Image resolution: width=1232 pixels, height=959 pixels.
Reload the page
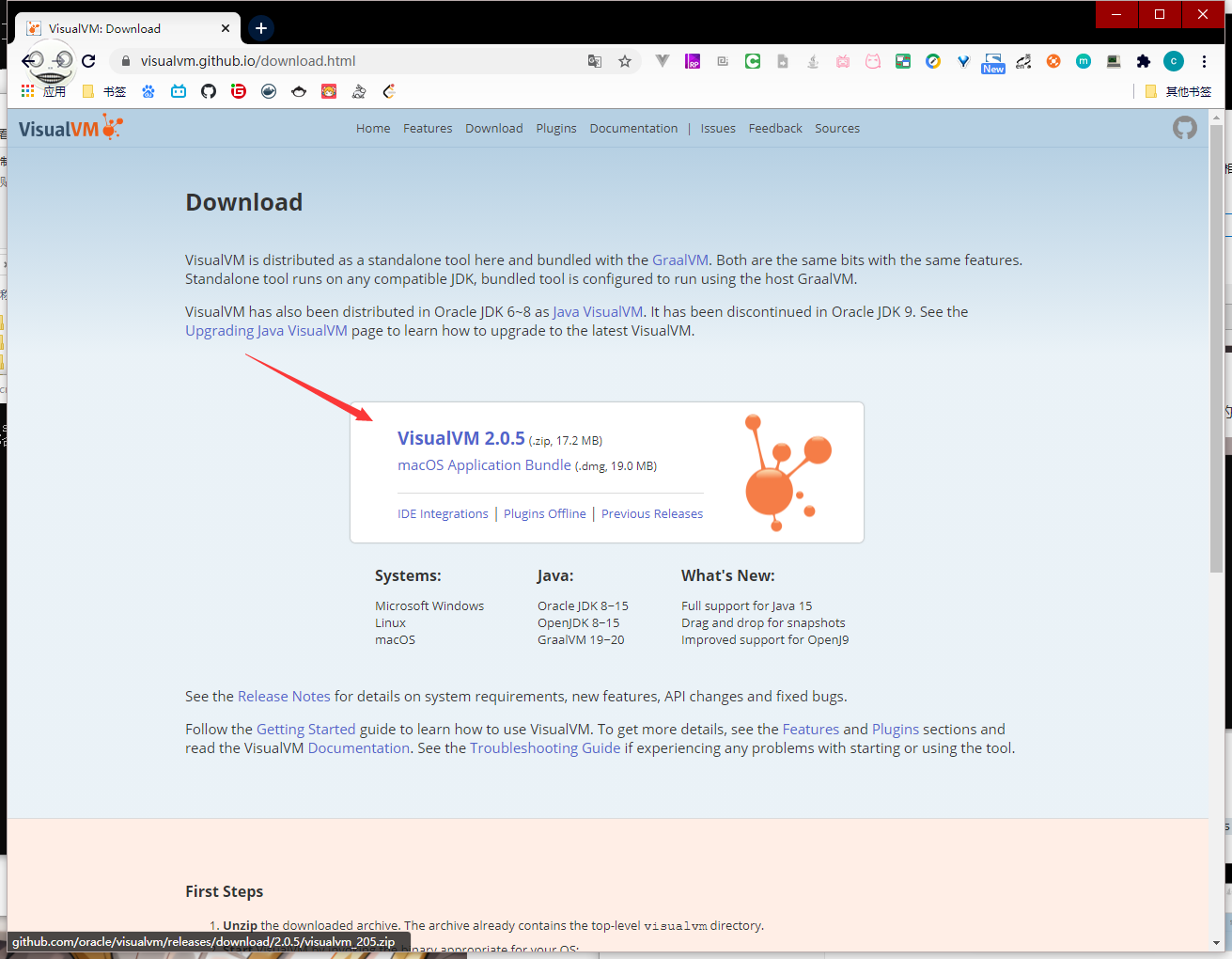tap(88, 61)
